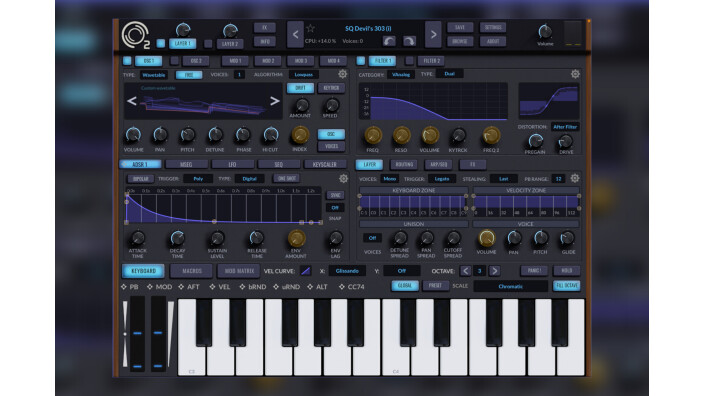
Task: Show next wavetable with right arrow
Action: pos(275,101)
